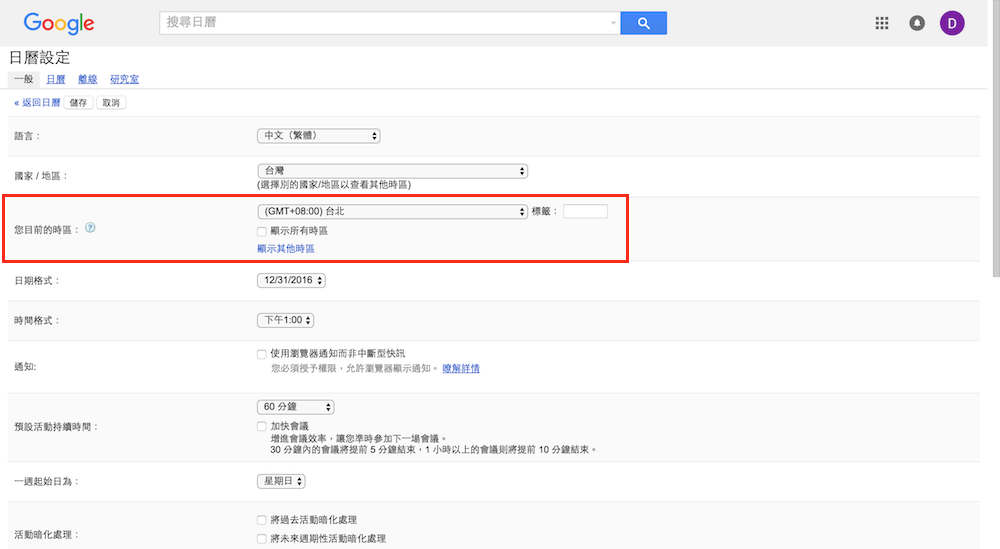Expand the search options arrow in search box
1000x549 pixels.
click(613, 23)
